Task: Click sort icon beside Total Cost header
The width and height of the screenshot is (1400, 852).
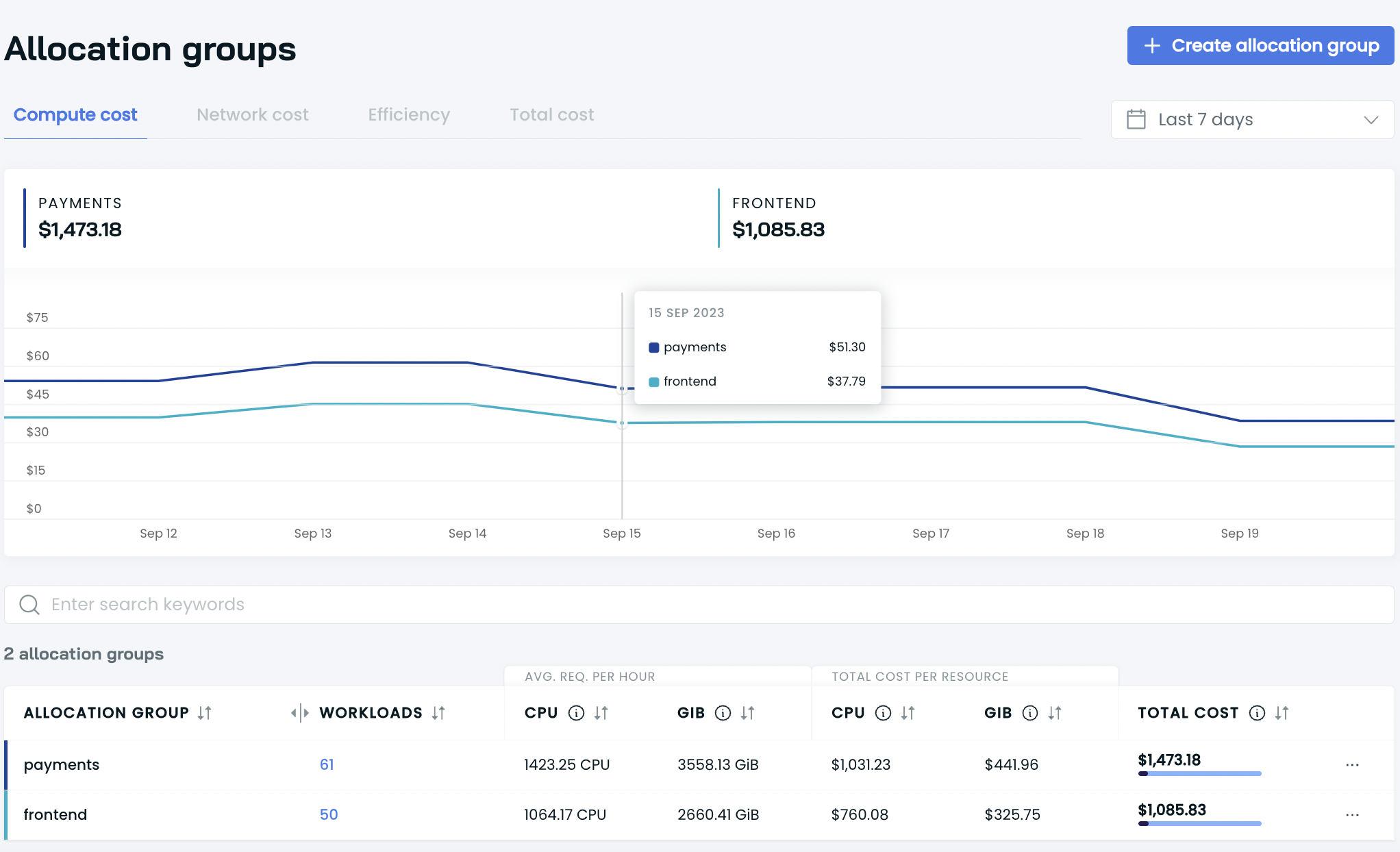Action: tap(1282, 713)
